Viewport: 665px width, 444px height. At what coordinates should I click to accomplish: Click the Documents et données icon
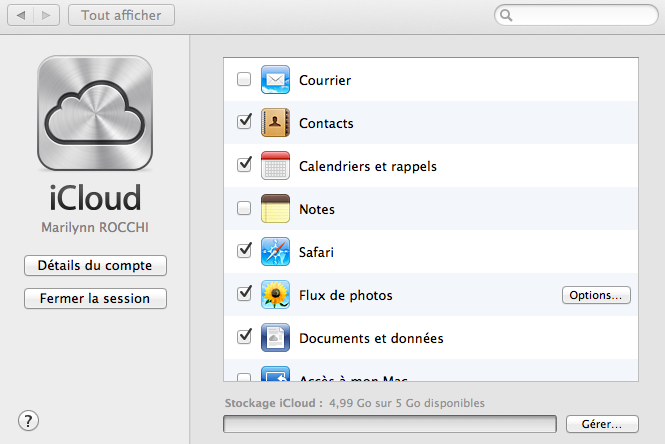[275, 338]
